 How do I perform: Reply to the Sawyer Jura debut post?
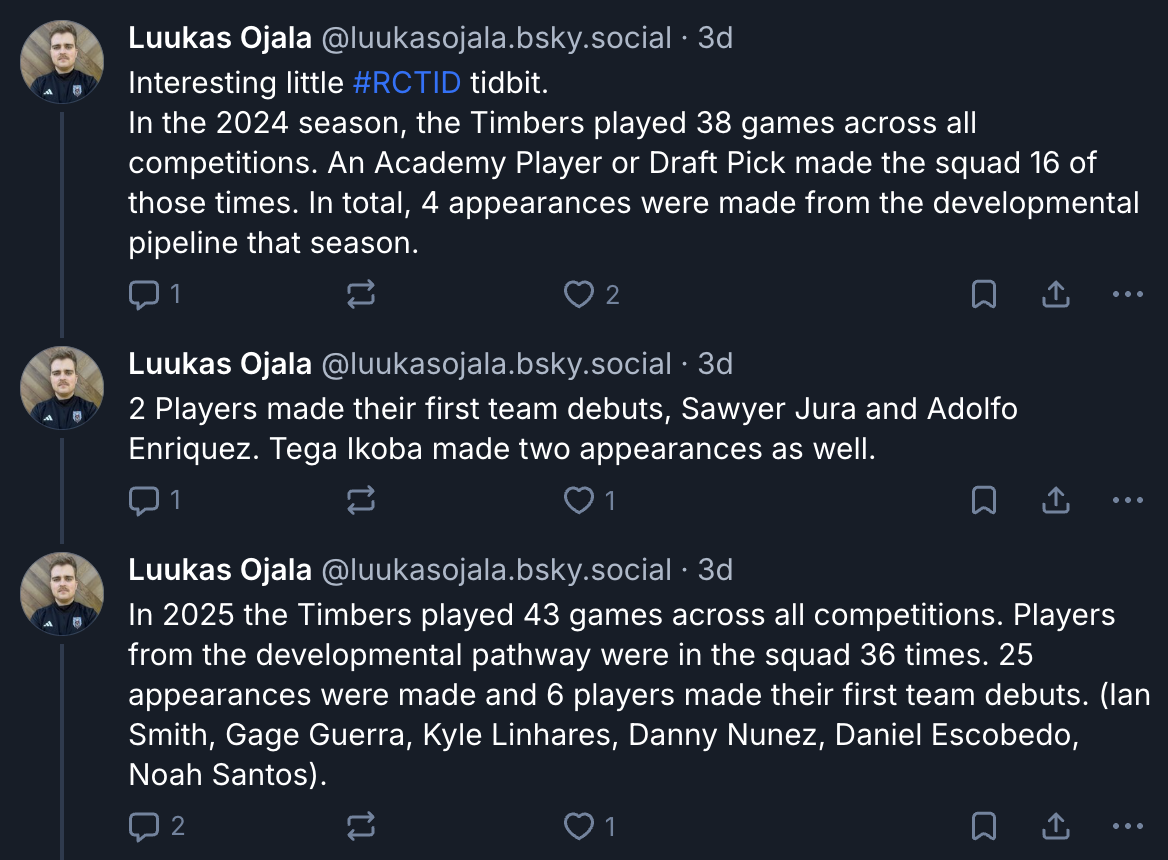click(145, 500)
